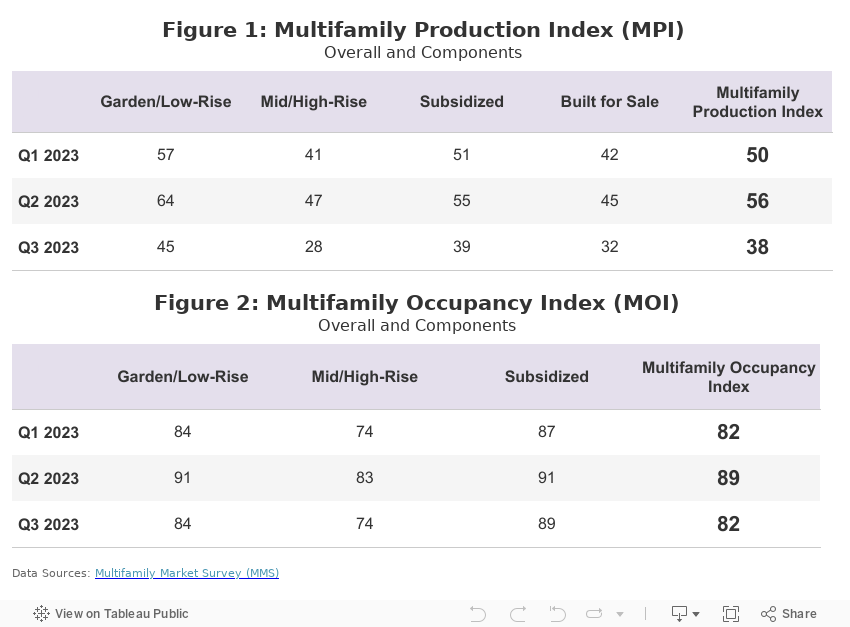The height and width of the screenshot is (627, 850).
Task: Click the Tableau logo icon
Action: (x=41, y=613)
